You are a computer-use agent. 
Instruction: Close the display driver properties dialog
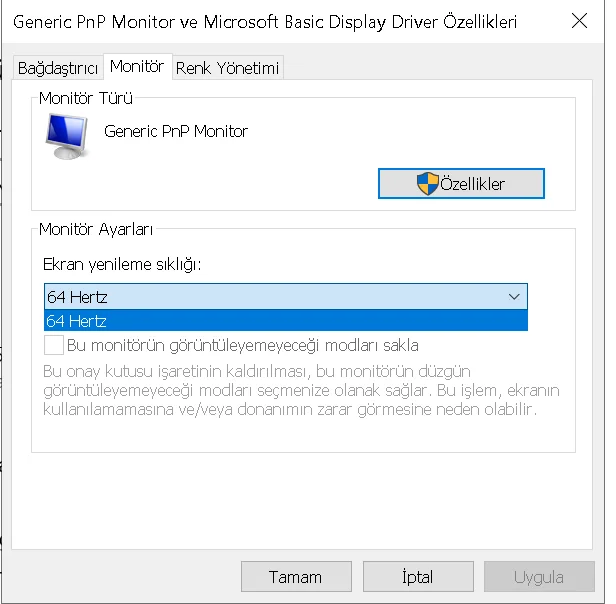point(578,21)
